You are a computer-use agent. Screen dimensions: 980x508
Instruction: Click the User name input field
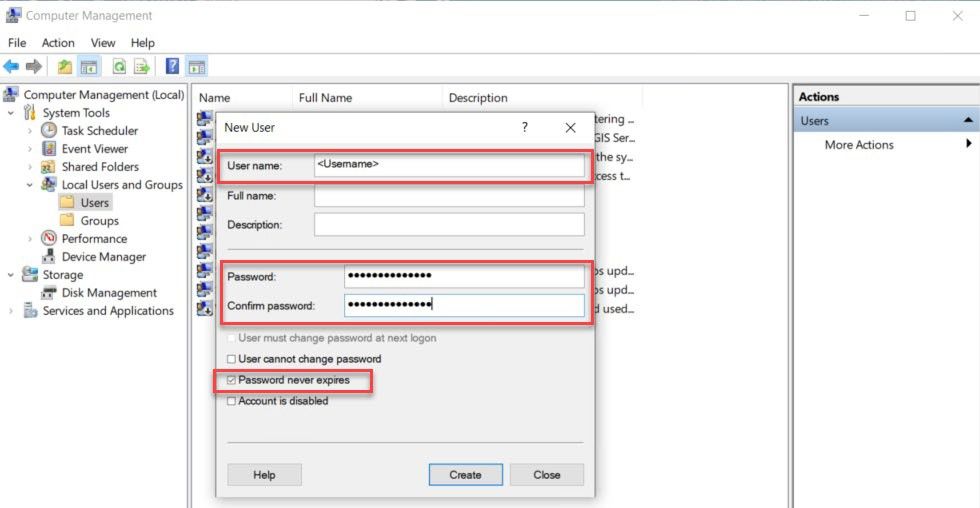pyautogui.click(x=449, y=166)
